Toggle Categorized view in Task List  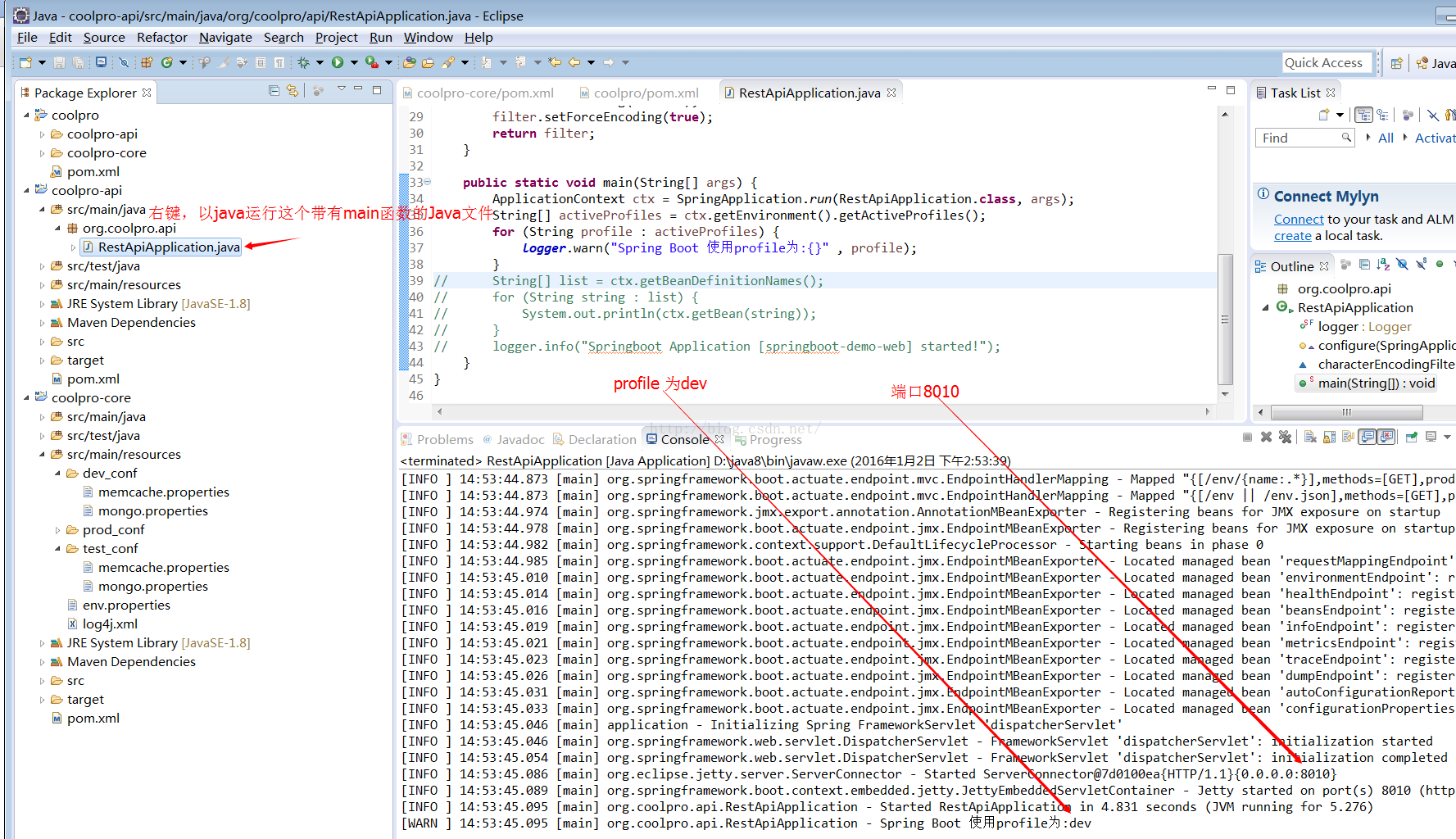(1363, 116)
